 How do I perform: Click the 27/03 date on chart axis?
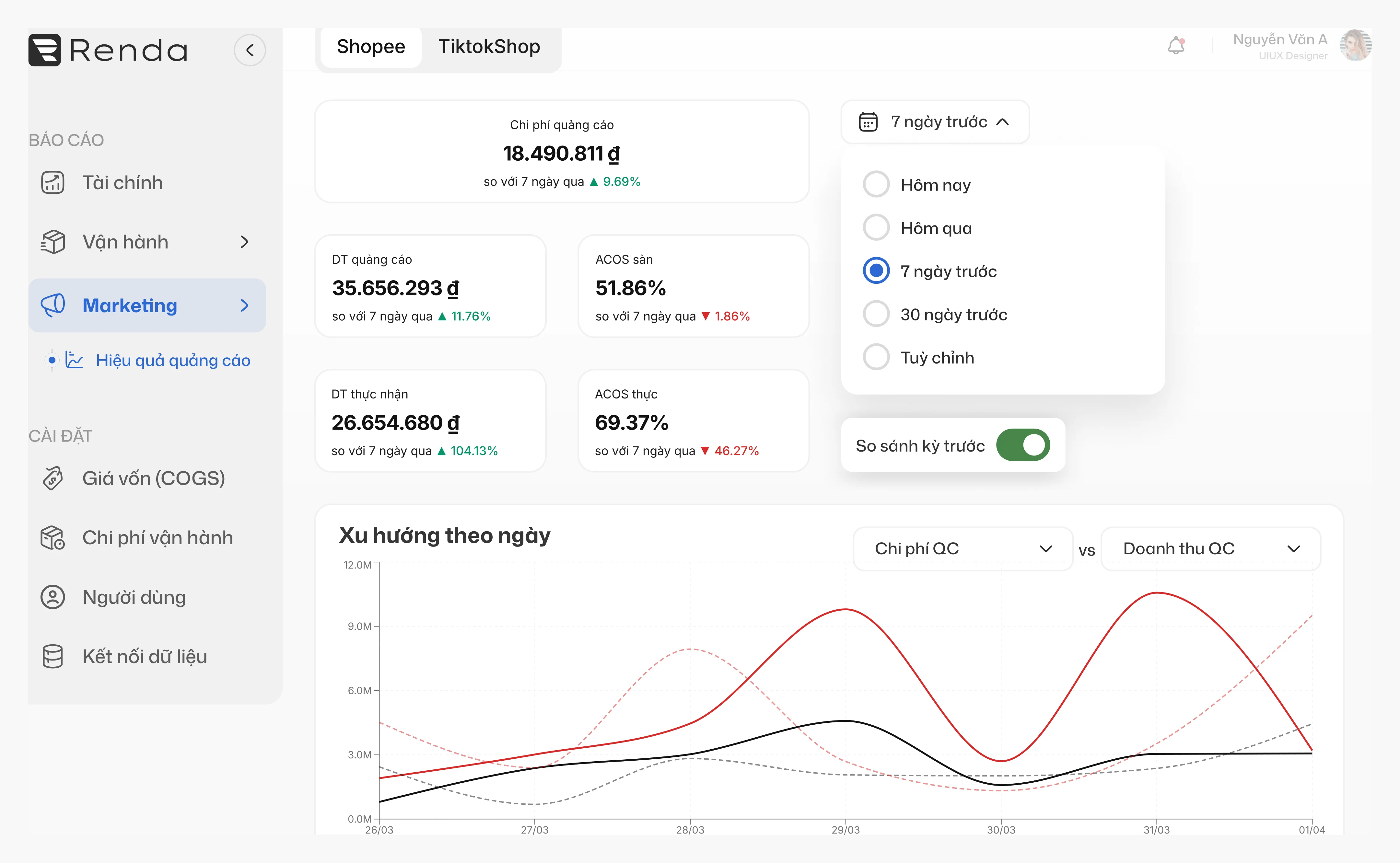(534, 830)
